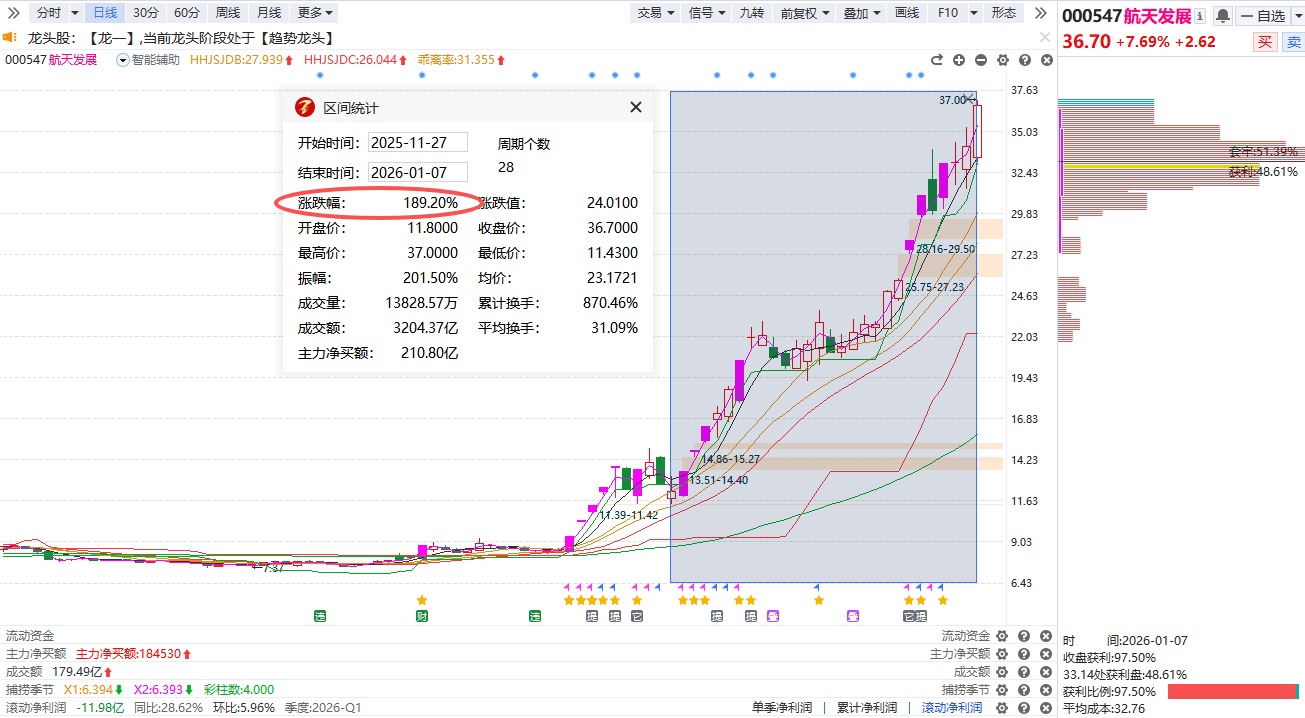Remove the 捕捞季节 indicator panel
The width and height of the screenshot is (1305, 718).
pyautogui.click(x=1046, y=690)
